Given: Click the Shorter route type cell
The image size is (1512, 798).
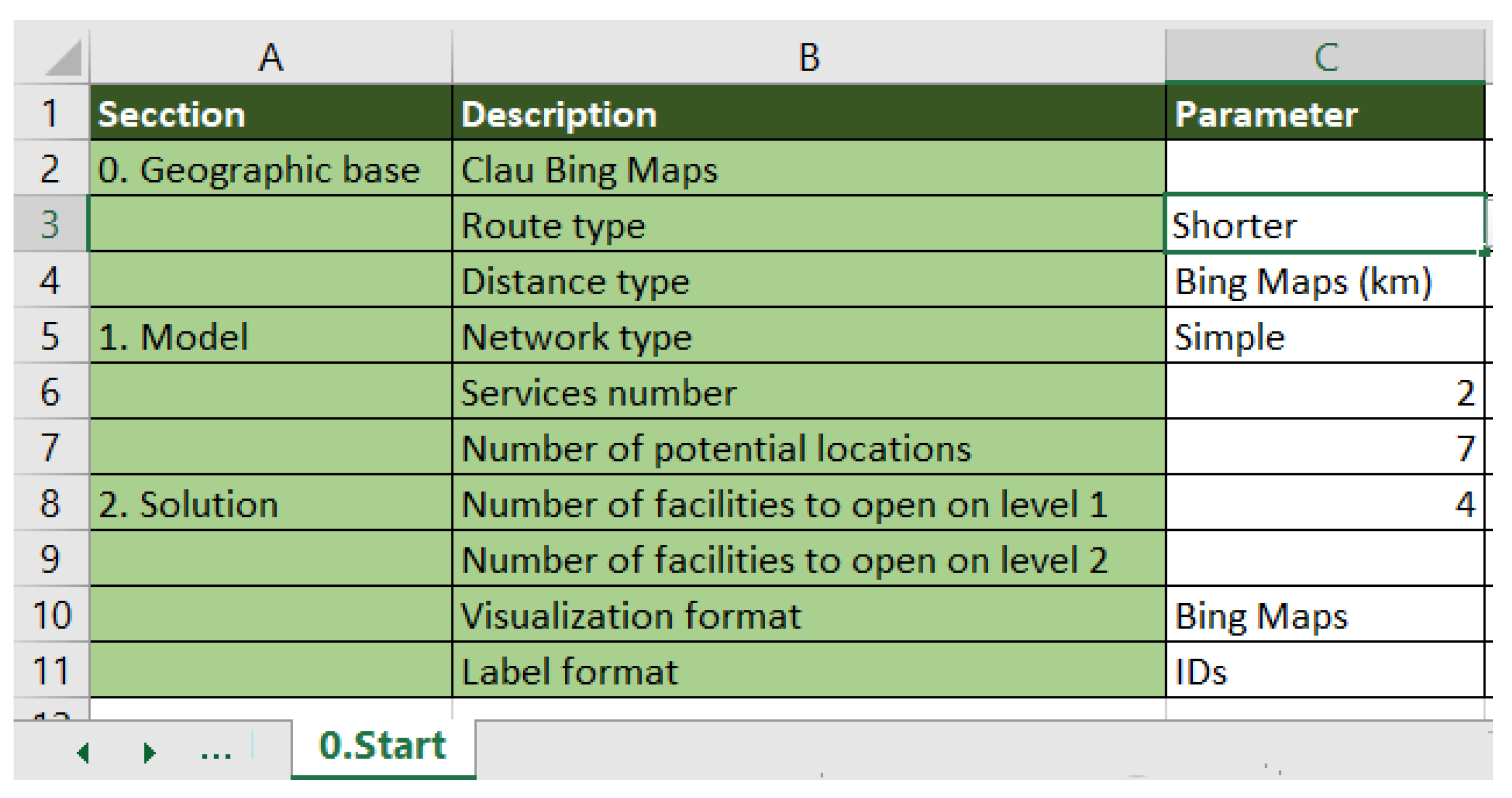Looking at the screenshot, I should pos(1325,225).
